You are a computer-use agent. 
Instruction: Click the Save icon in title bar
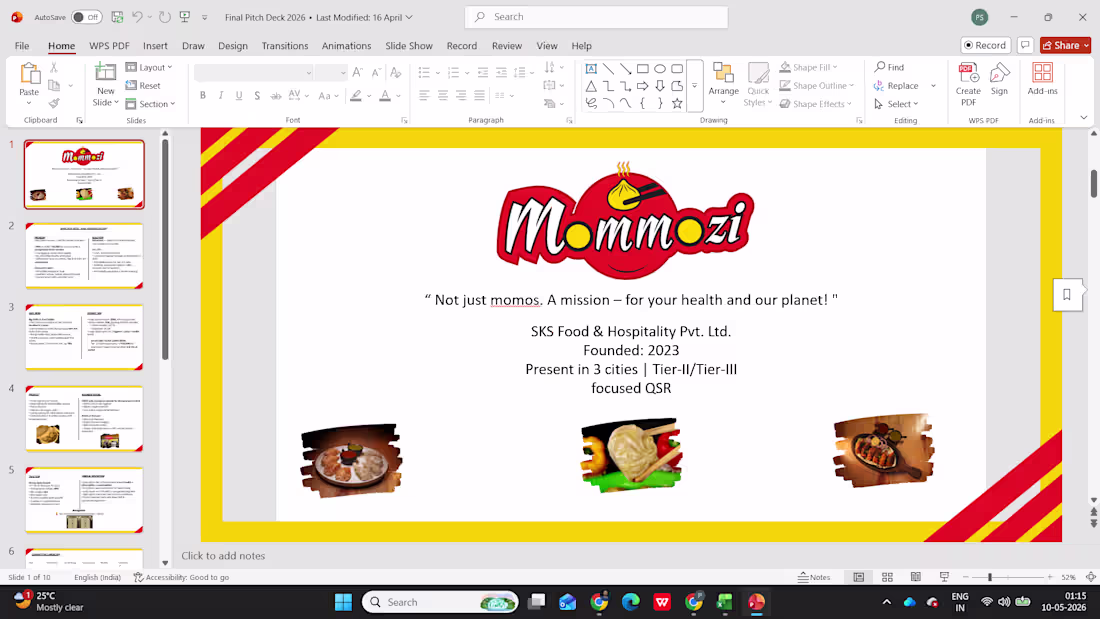click(x=117, y=17)
